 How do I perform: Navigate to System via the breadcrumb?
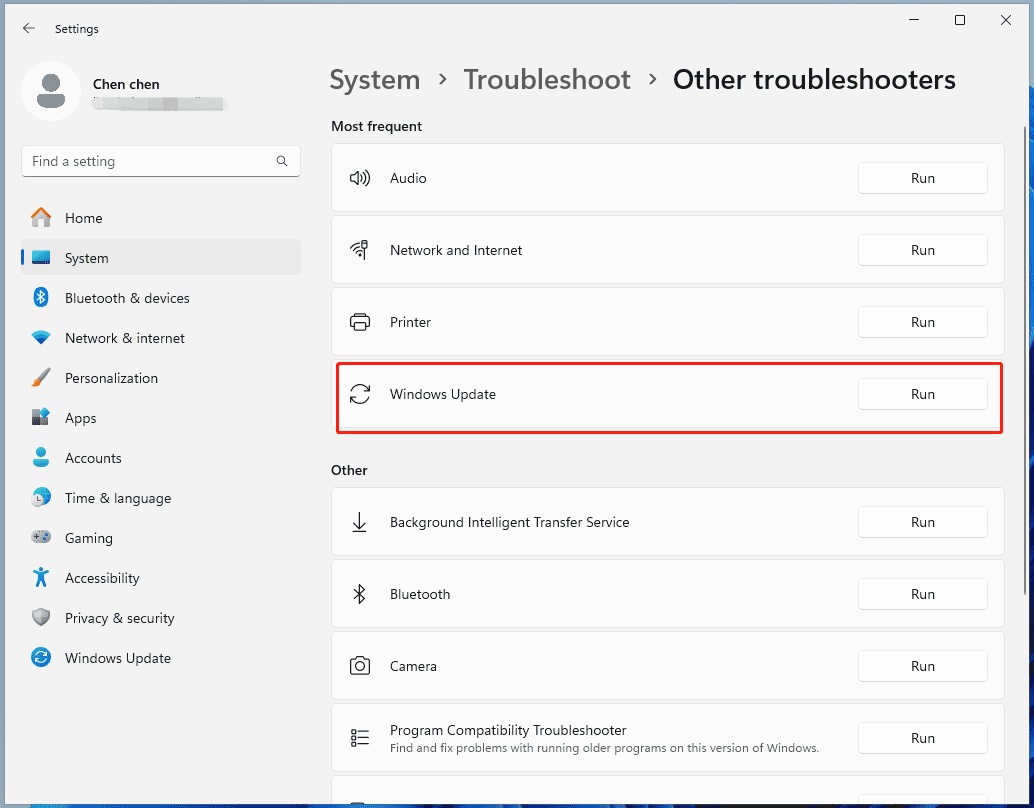[x=375, y=79]
